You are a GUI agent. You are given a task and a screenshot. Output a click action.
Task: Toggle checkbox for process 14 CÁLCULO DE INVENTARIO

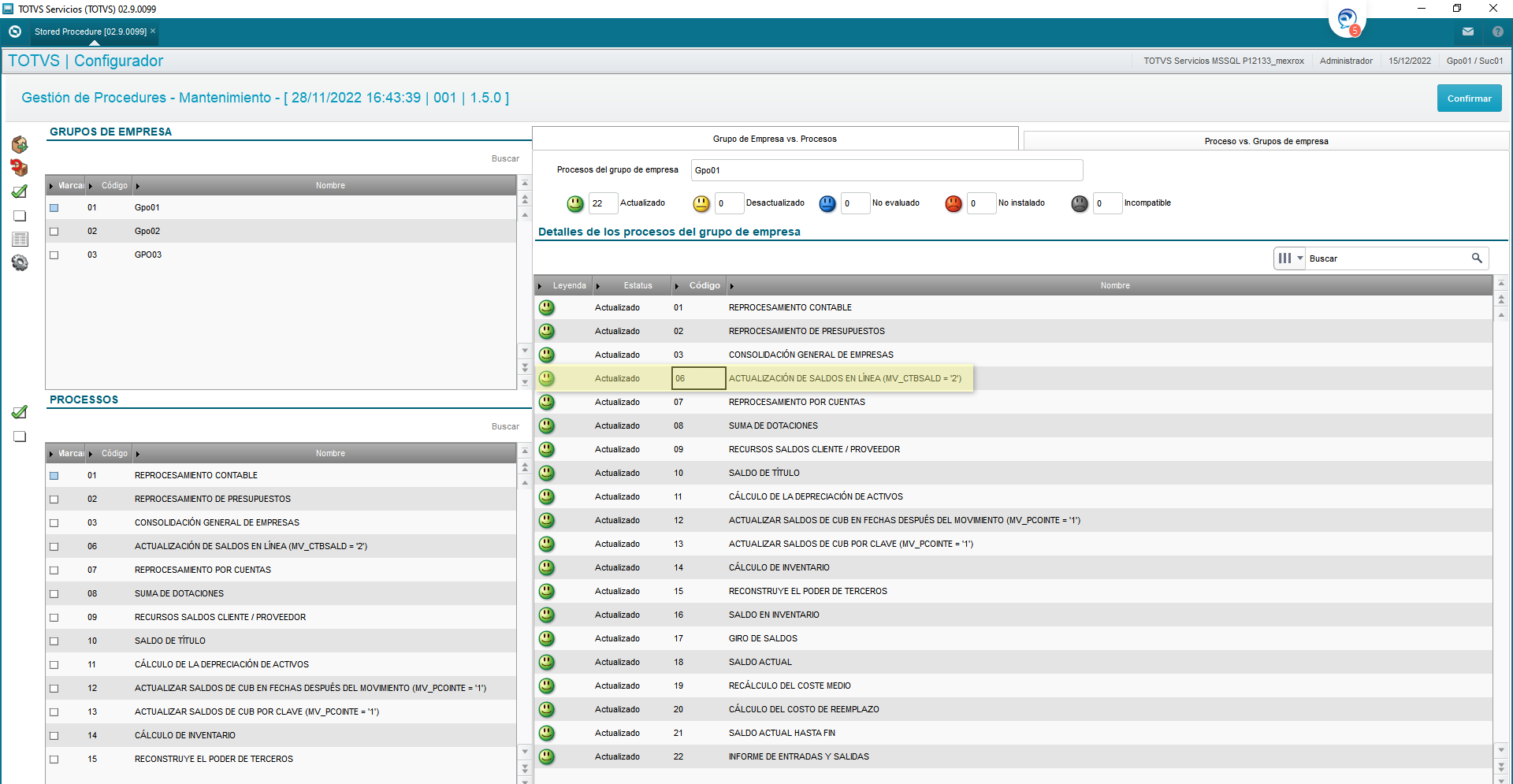[x=54, y=736]
